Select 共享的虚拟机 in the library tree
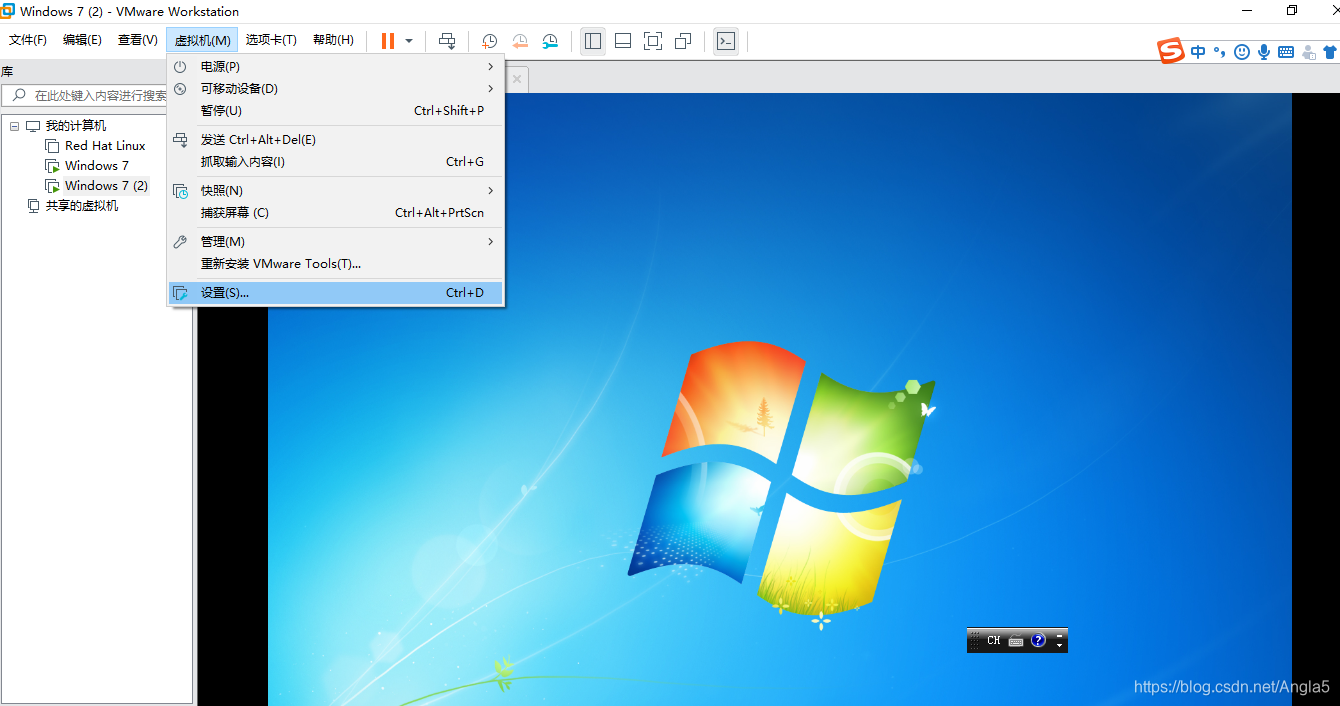Image resolution: width=1340 pixels, height=706 pixels. click(x=82, y=206)
